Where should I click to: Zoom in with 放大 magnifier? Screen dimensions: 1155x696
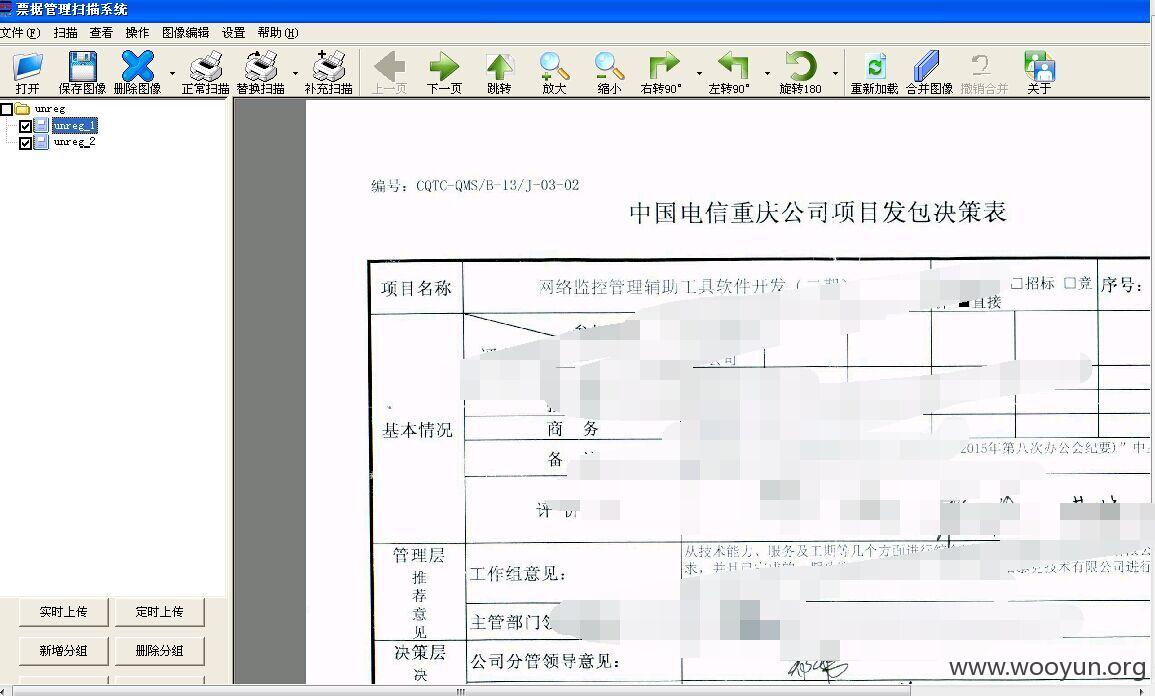pyautogui.click(x=554, y=72)
